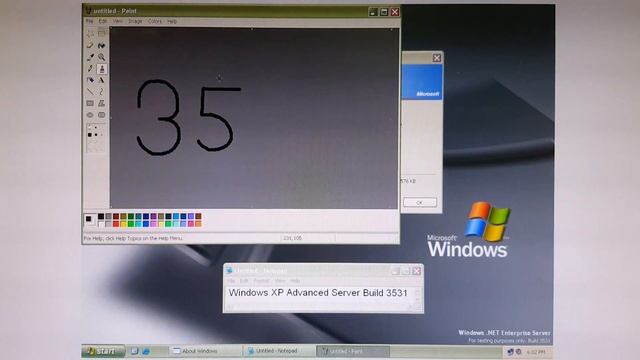The width and height of the screenshot is (640, 360).
Task: Pick the Pick Color eyedropper tool
Action: [x=90, y=57]
